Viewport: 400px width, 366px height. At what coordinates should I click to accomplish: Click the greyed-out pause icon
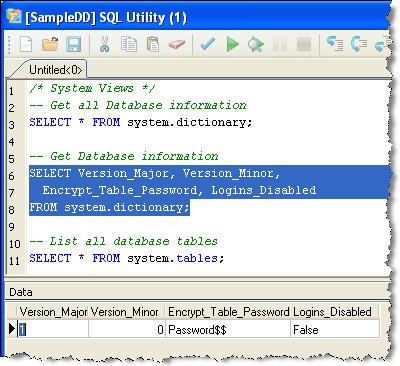[280, 44]
